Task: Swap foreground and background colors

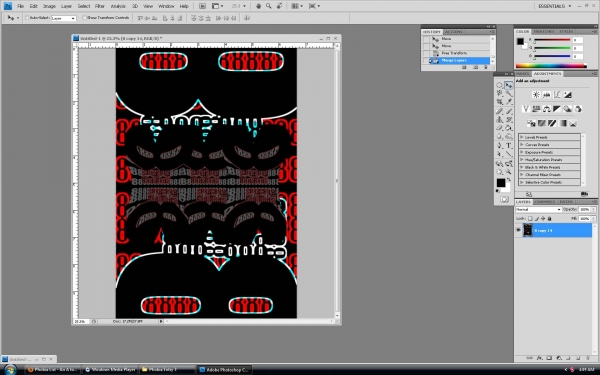Action: [x=509, y=179]
